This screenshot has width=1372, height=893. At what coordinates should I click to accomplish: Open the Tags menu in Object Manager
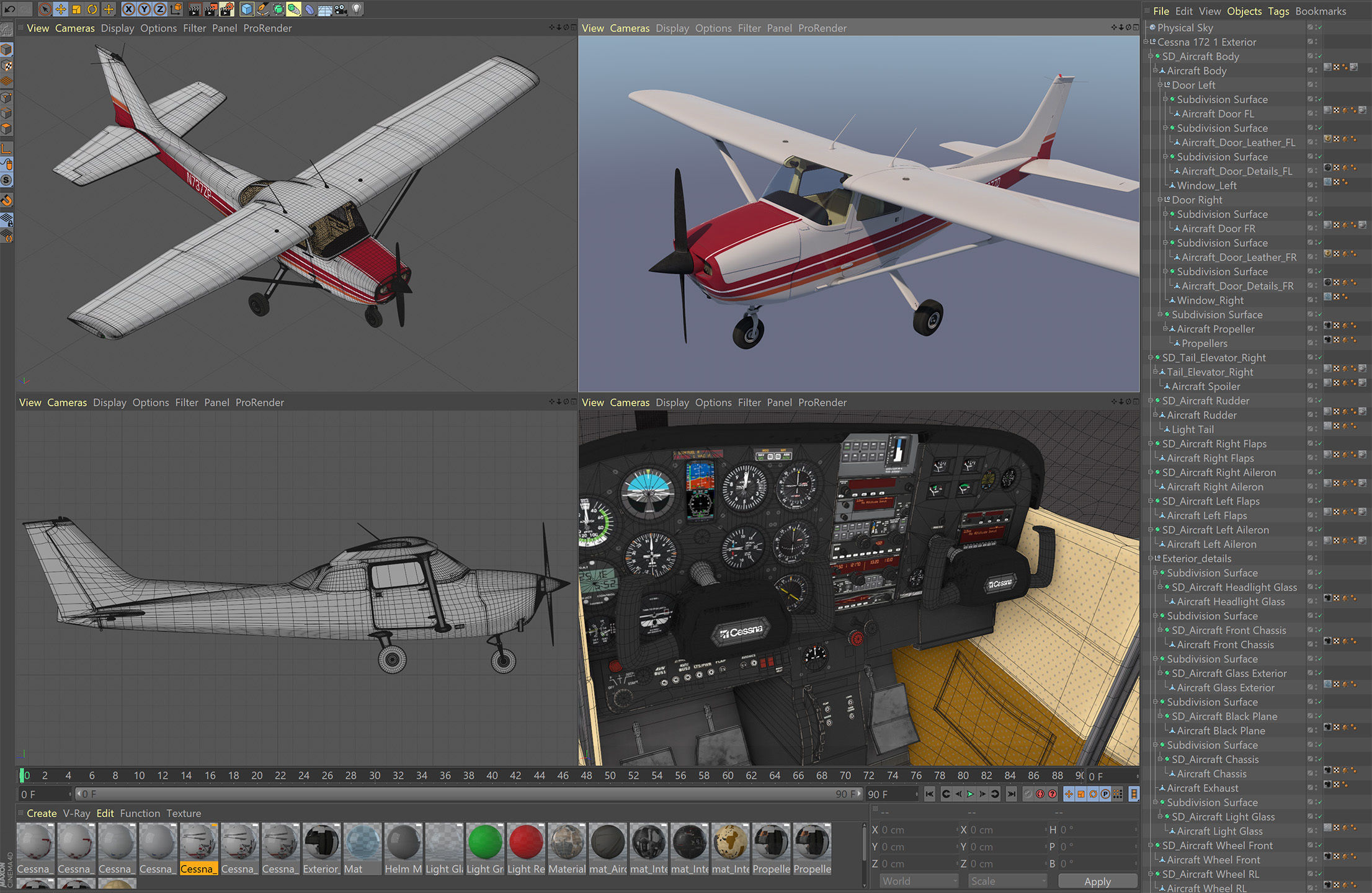(x=1278, y=11)
